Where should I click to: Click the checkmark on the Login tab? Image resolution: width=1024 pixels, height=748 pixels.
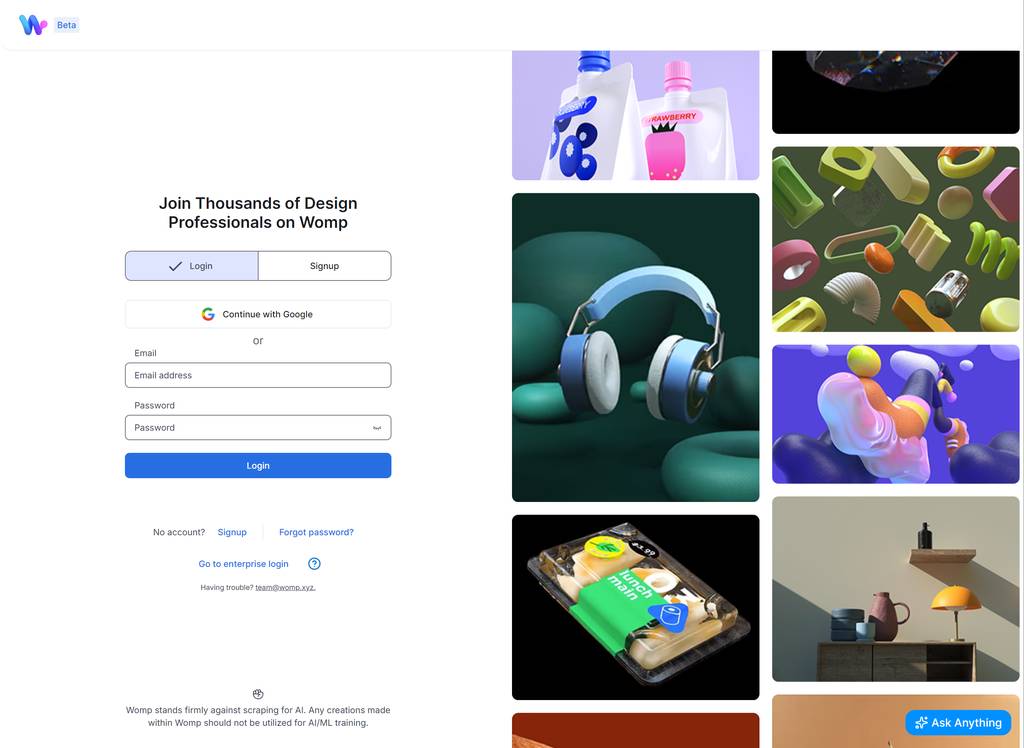point(175,266)
